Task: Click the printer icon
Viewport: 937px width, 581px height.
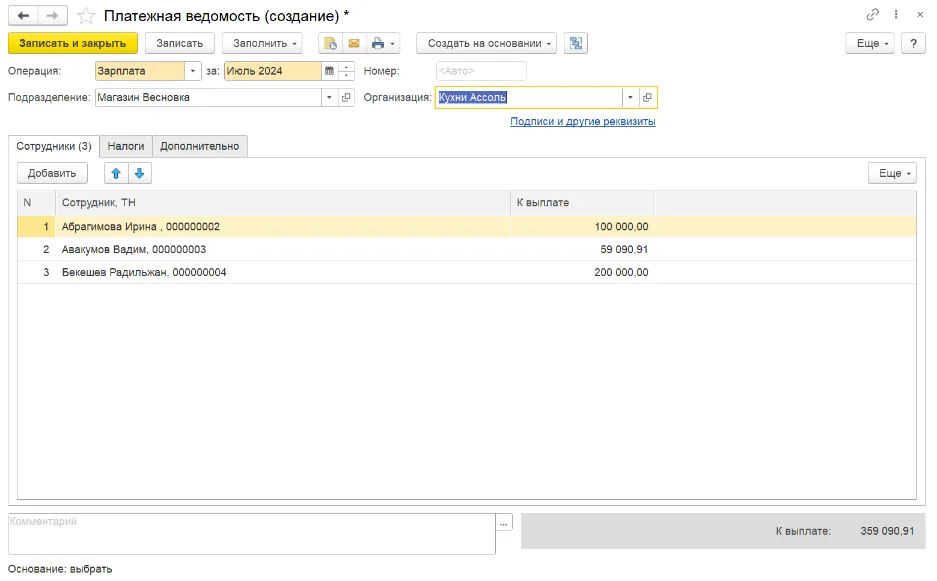Action: pyautogui.click(x=377, y=44)
